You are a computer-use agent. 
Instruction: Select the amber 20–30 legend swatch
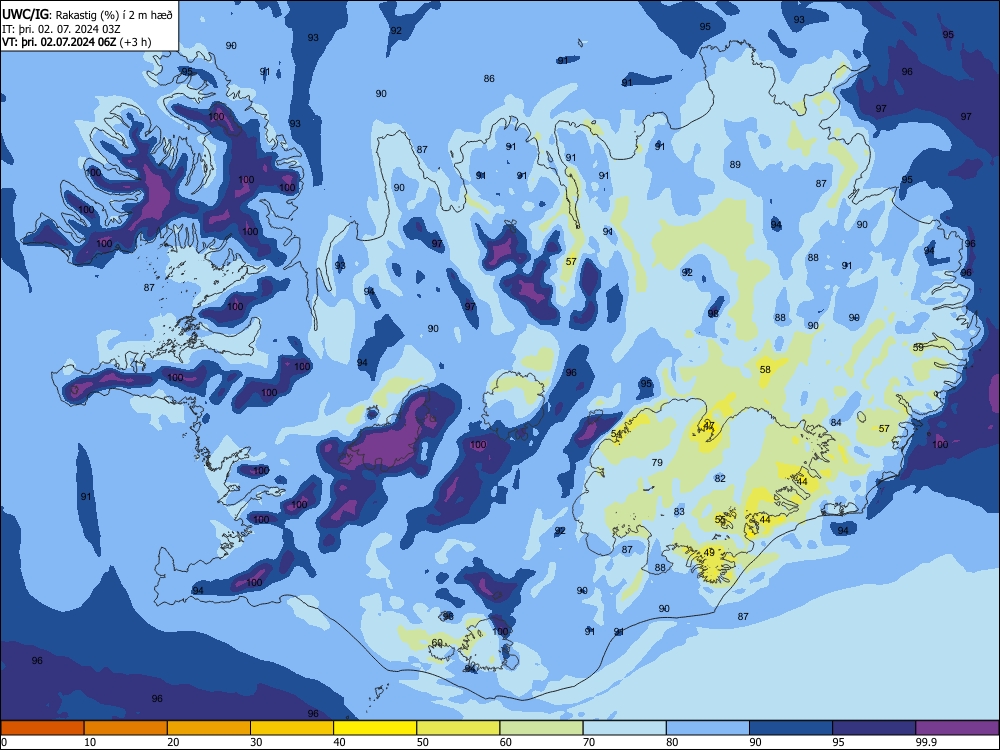[209, 728]
